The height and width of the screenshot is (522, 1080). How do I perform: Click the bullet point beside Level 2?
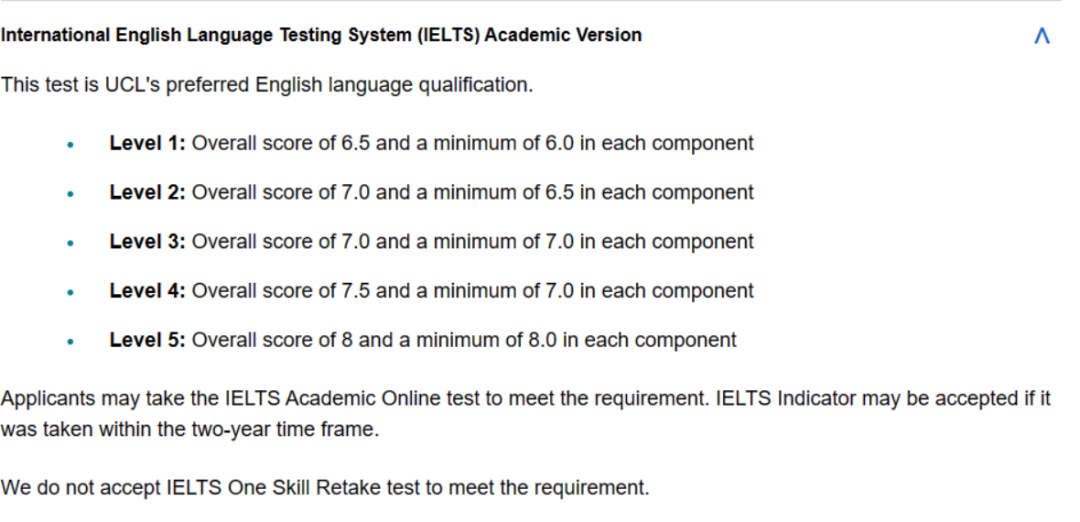pyautogui.click(x=70, y=193)
